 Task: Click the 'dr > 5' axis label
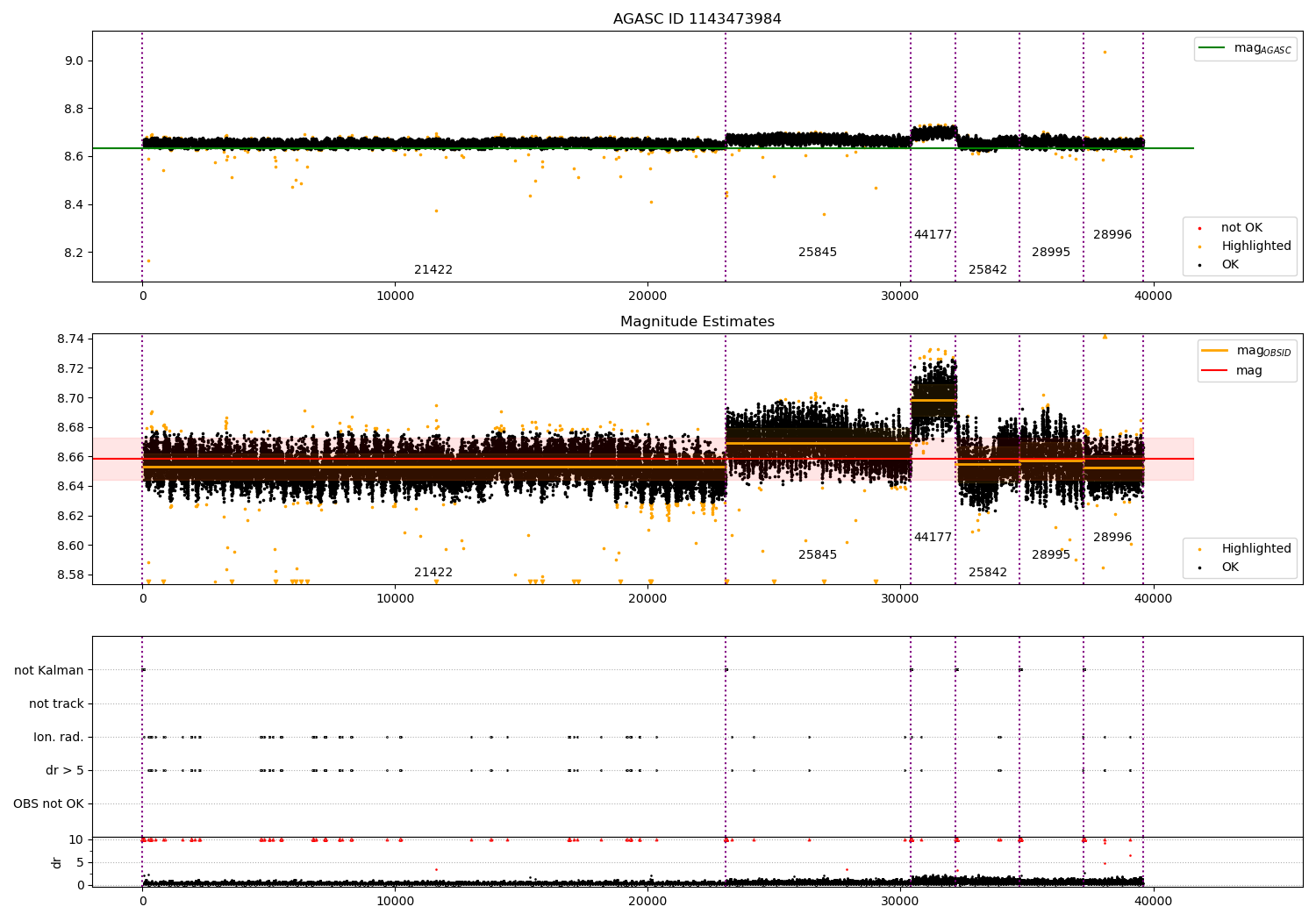click(65, 771)
